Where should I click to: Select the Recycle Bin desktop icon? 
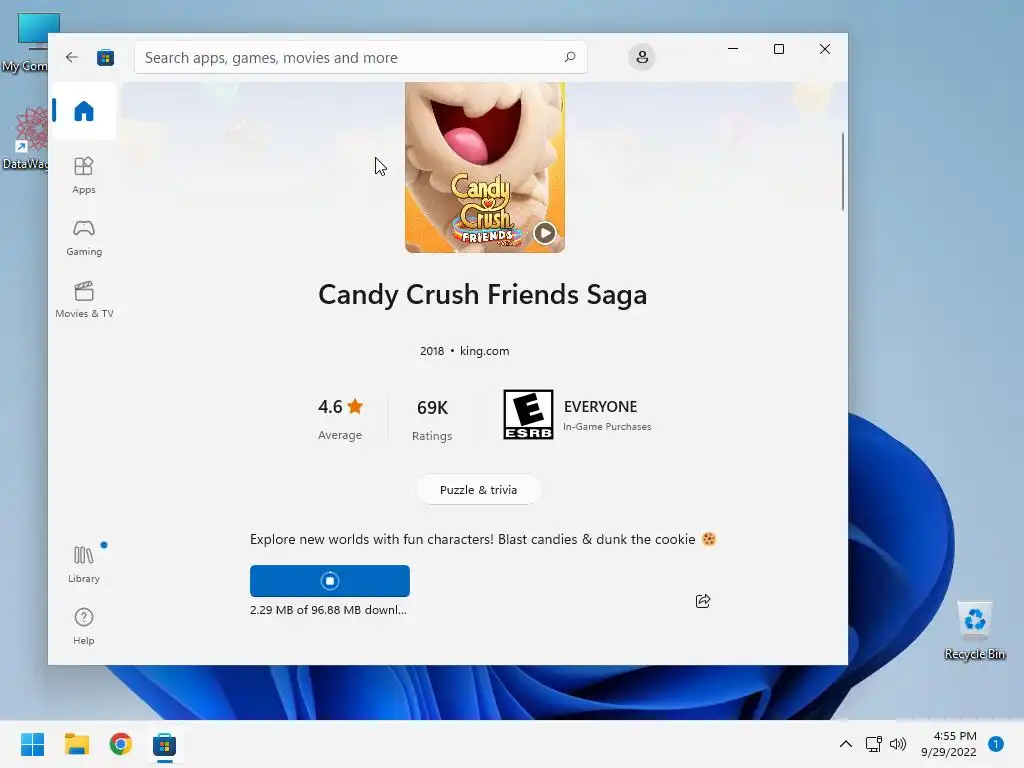[x=974, y=630]
